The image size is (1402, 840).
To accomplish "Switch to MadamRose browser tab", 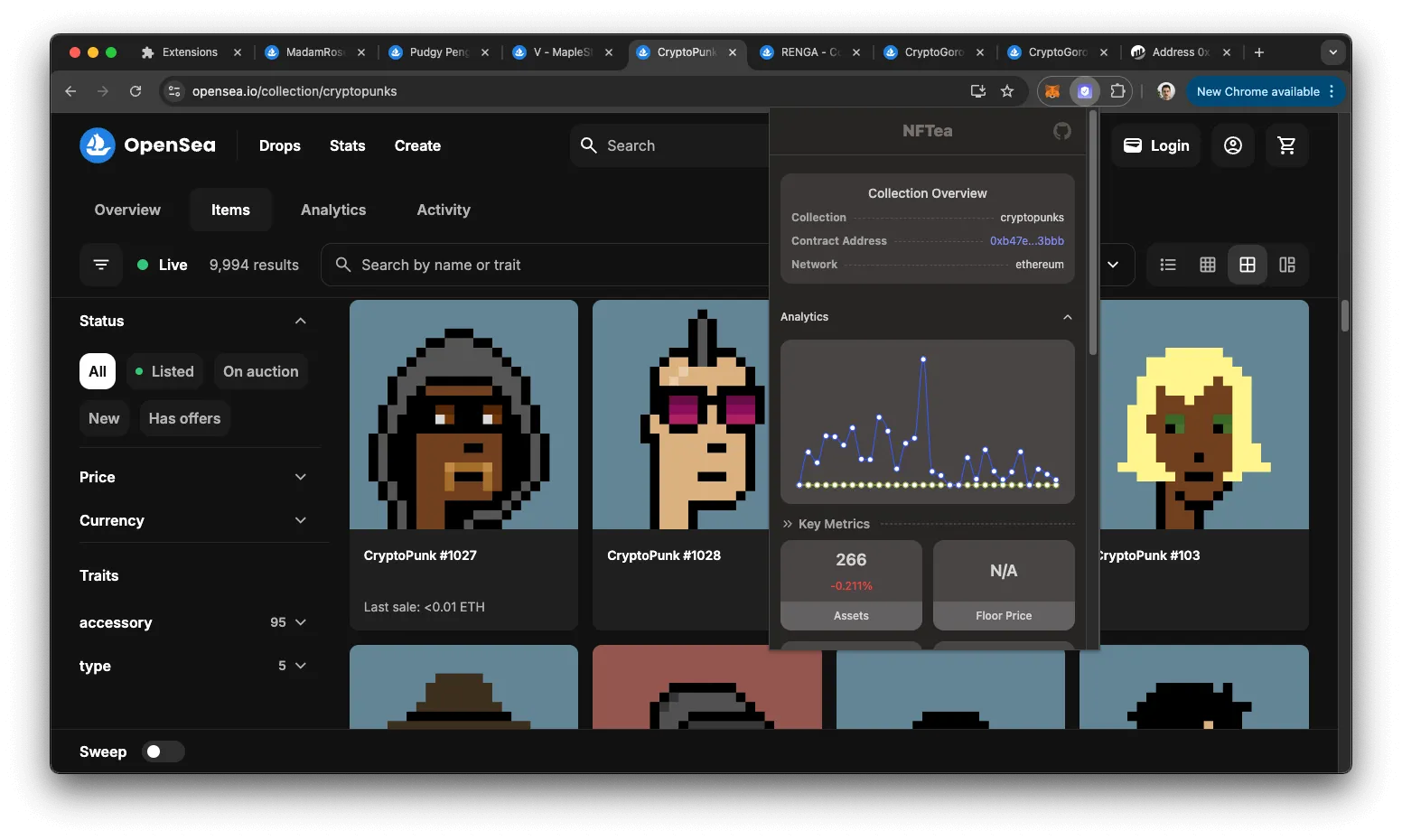I will (x=315, y=52).
